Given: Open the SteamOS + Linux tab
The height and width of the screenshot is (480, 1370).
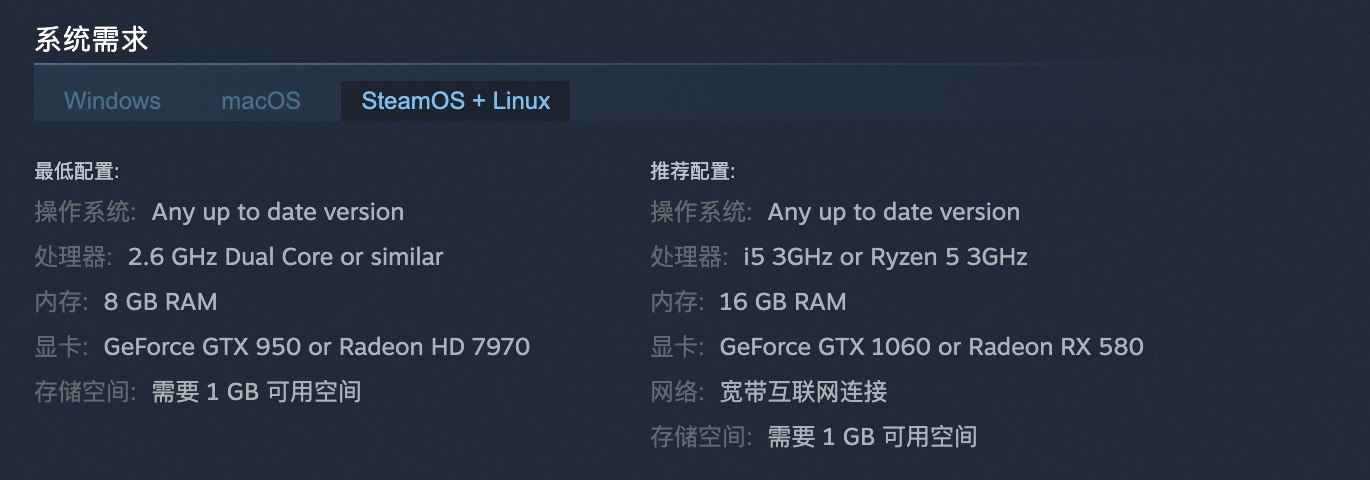Looking at the screenshot, I should point(456,101).
